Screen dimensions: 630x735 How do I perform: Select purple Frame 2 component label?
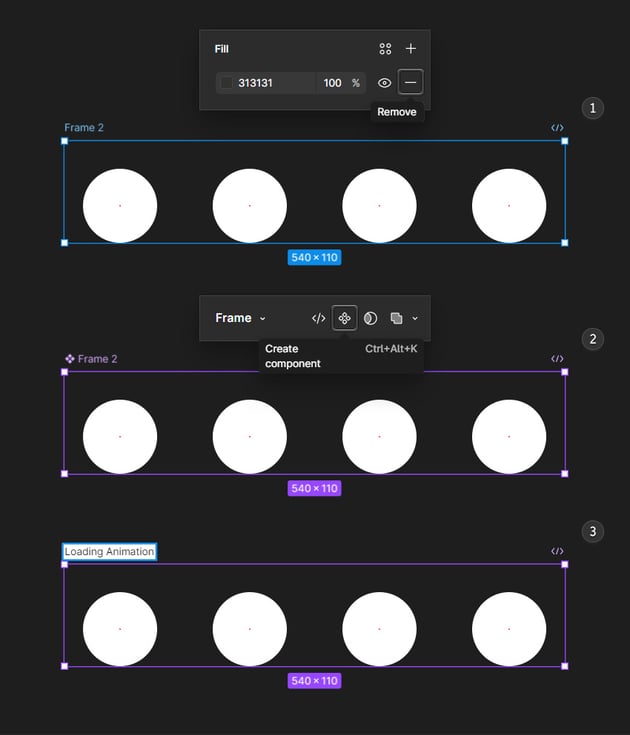(x=91, y=359)
